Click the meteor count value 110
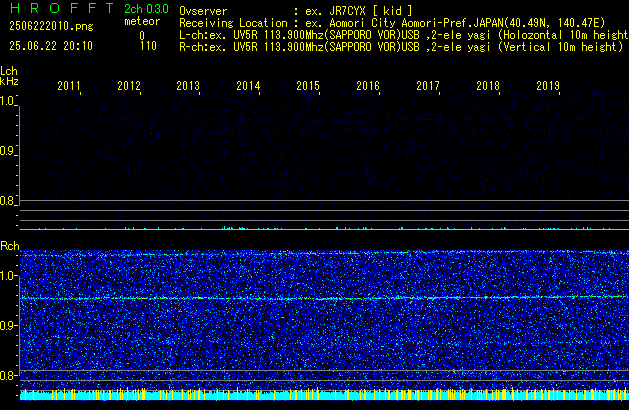This screenshot has height=410, width=629. point(148,46)
